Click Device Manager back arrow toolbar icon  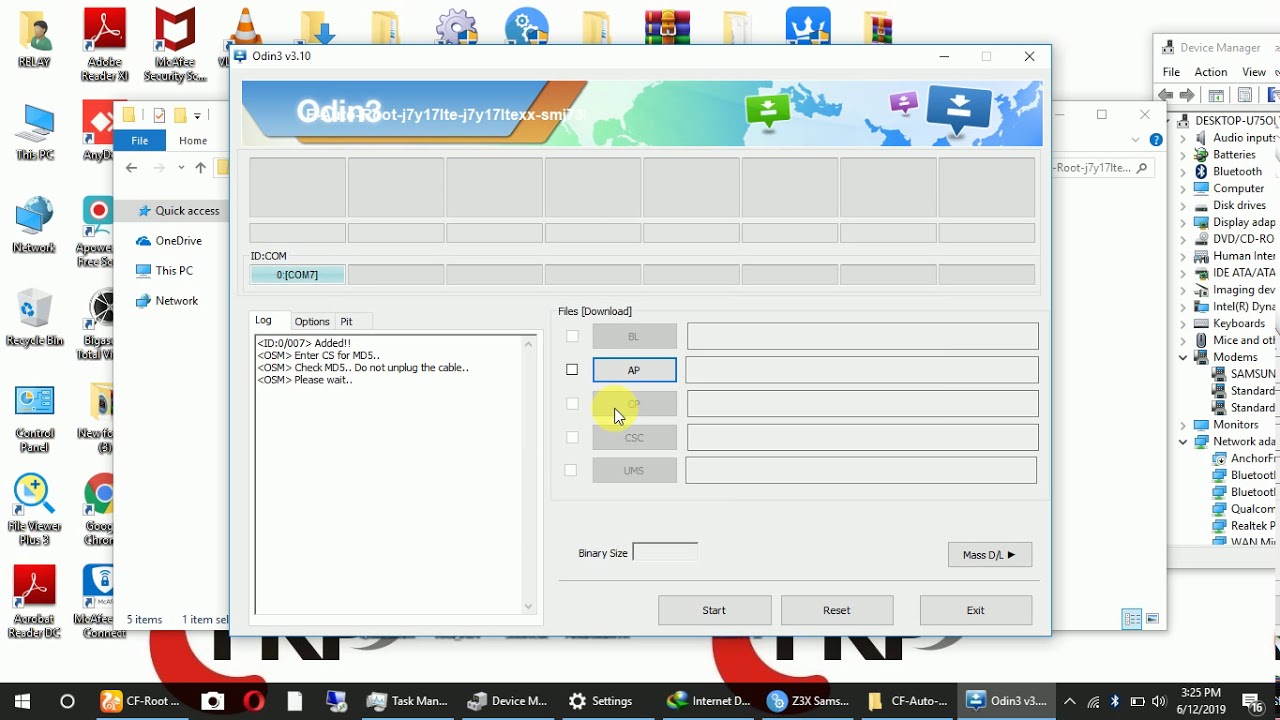1166,95
